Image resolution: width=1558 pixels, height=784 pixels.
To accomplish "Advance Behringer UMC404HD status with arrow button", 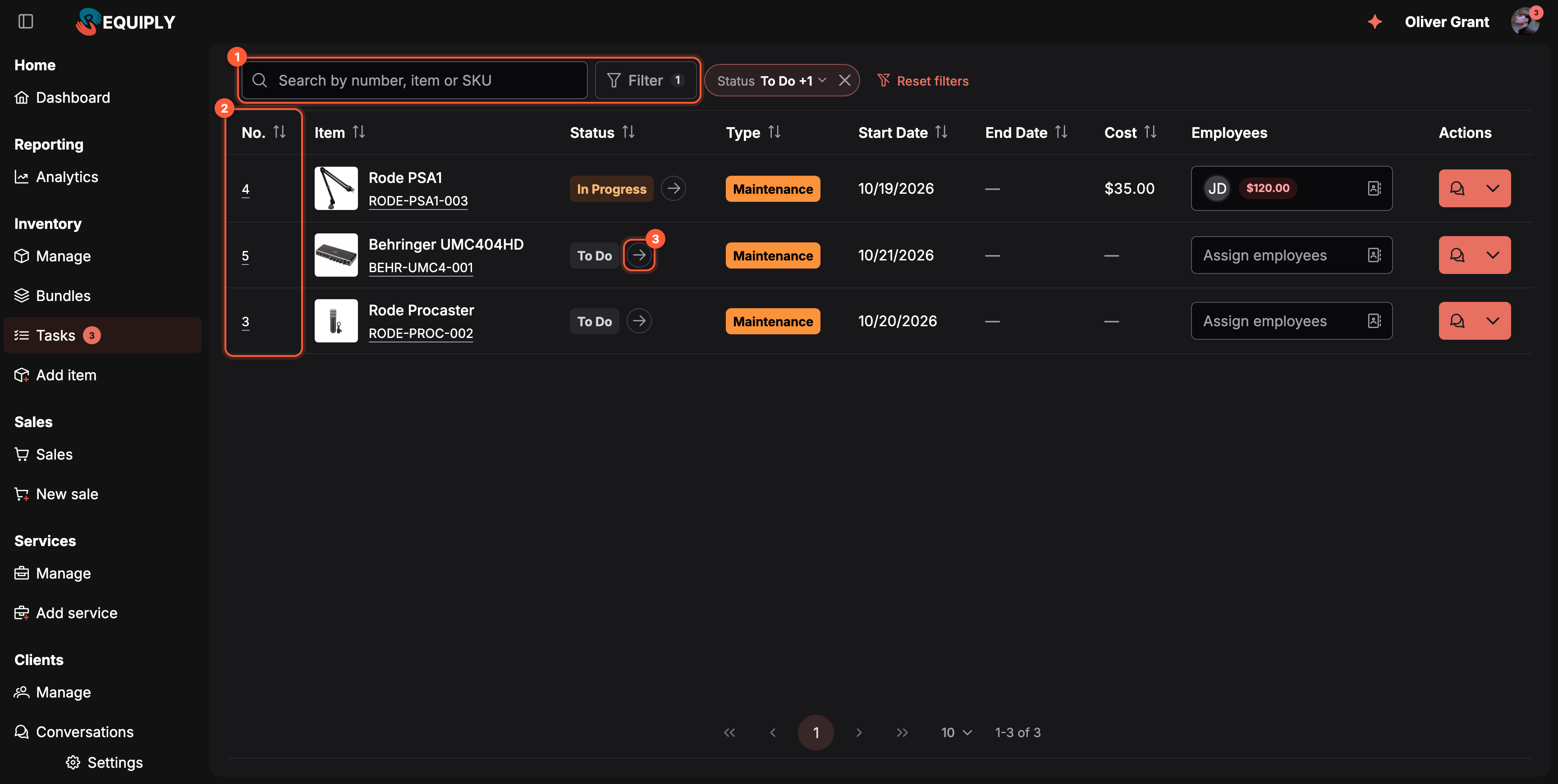I will click(639, 255).
